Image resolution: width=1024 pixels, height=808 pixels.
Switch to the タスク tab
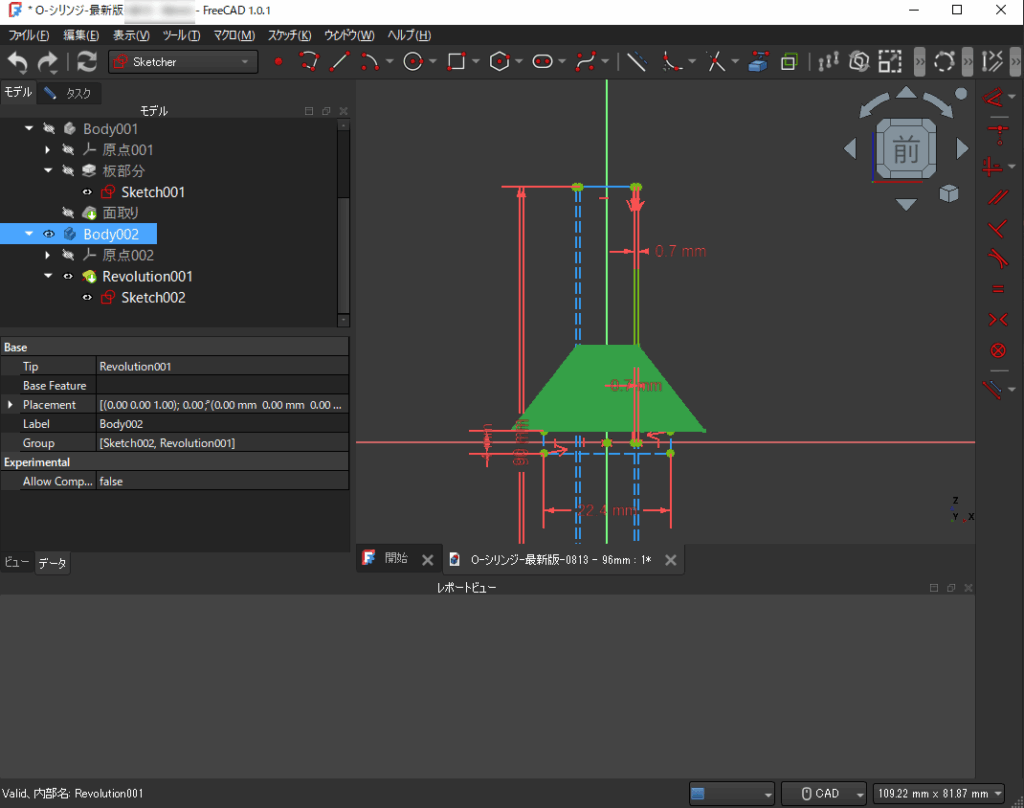tap(70, 93)
